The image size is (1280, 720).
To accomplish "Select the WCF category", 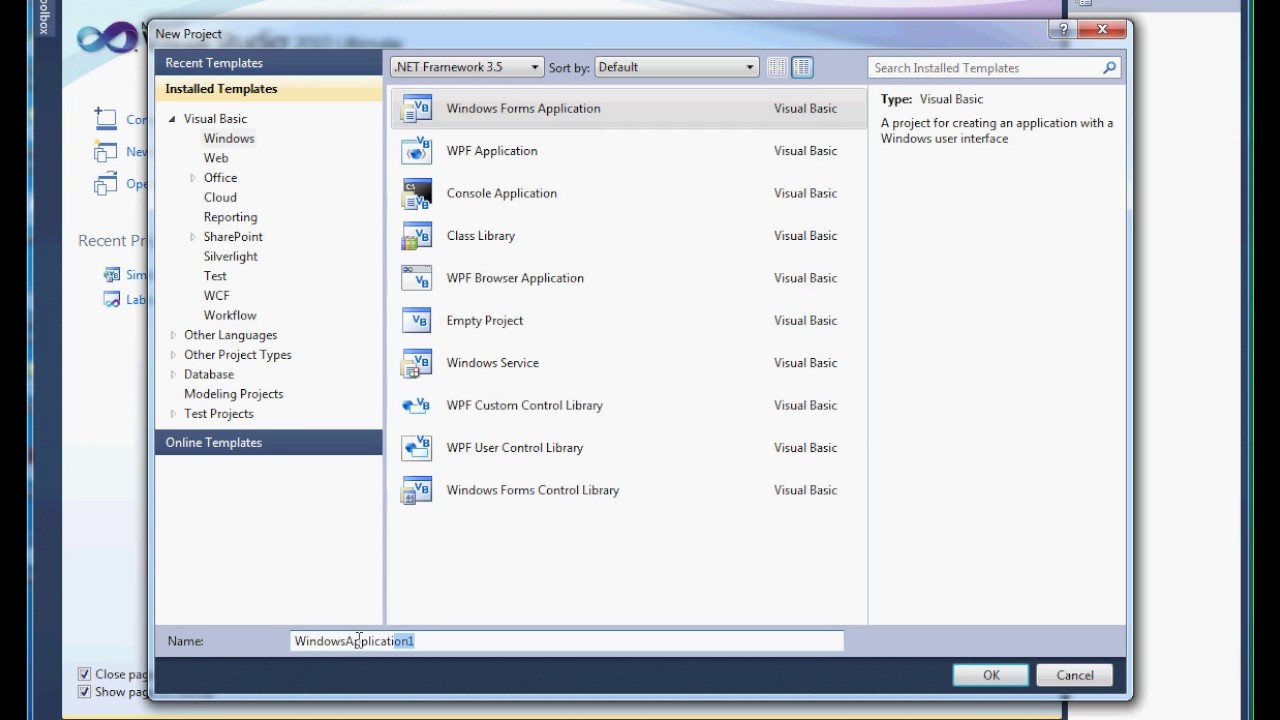I will click(x=217, y=295).
